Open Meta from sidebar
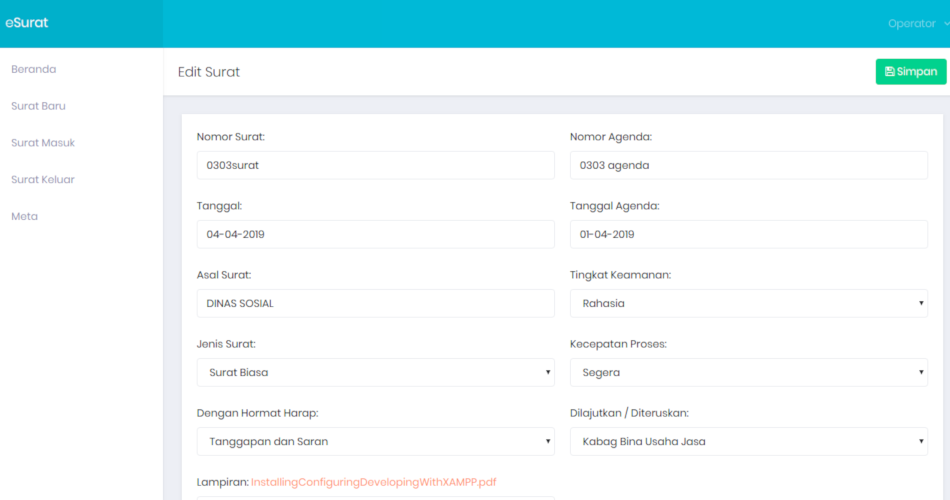The image size is (950, 500). click(24, 216)
